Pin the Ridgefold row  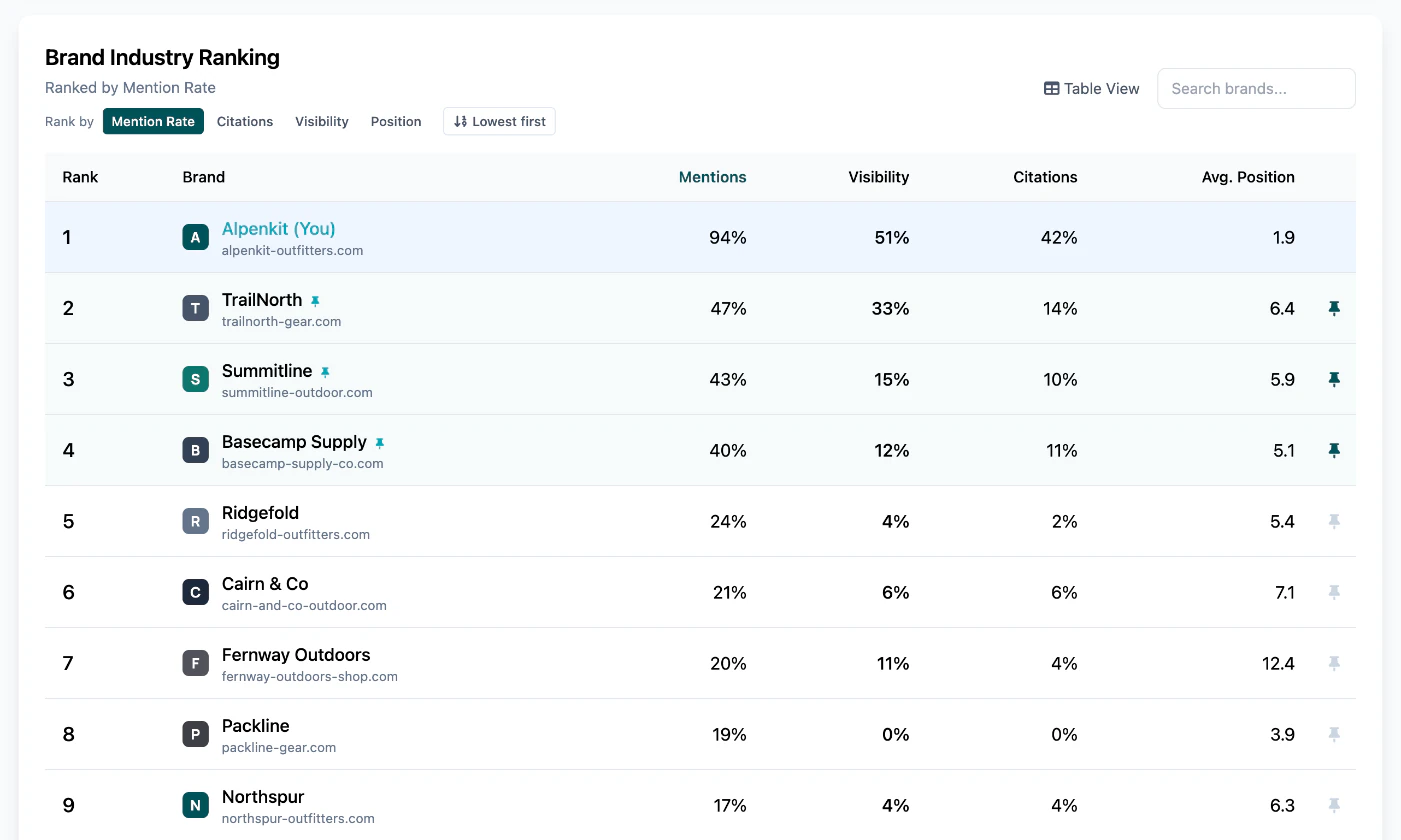(x=1333, y=521)
